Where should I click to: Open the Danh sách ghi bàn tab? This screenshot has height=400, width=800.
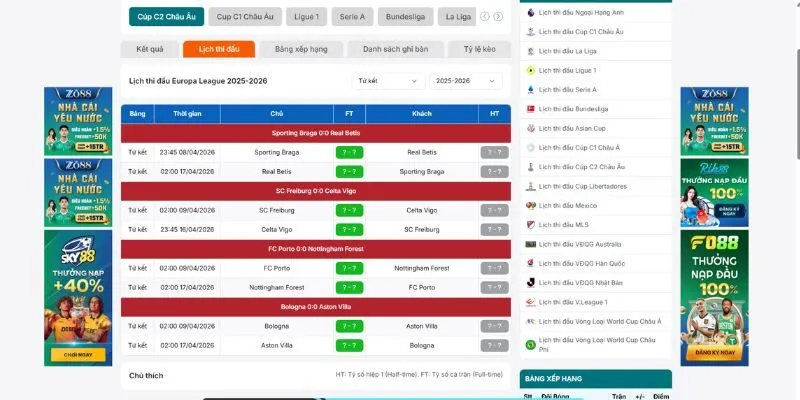395,49
